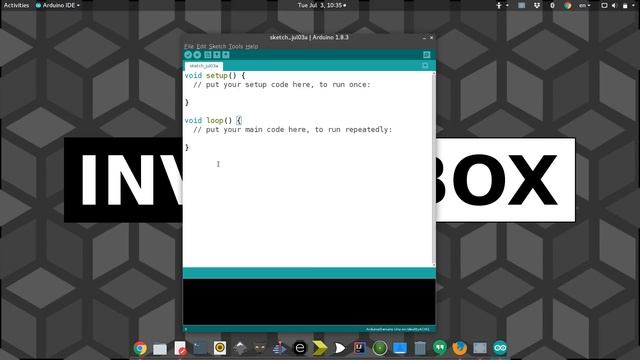Click the editor's vertical scrollbar
Screen dimensions: 640x360
pos(434,169)
